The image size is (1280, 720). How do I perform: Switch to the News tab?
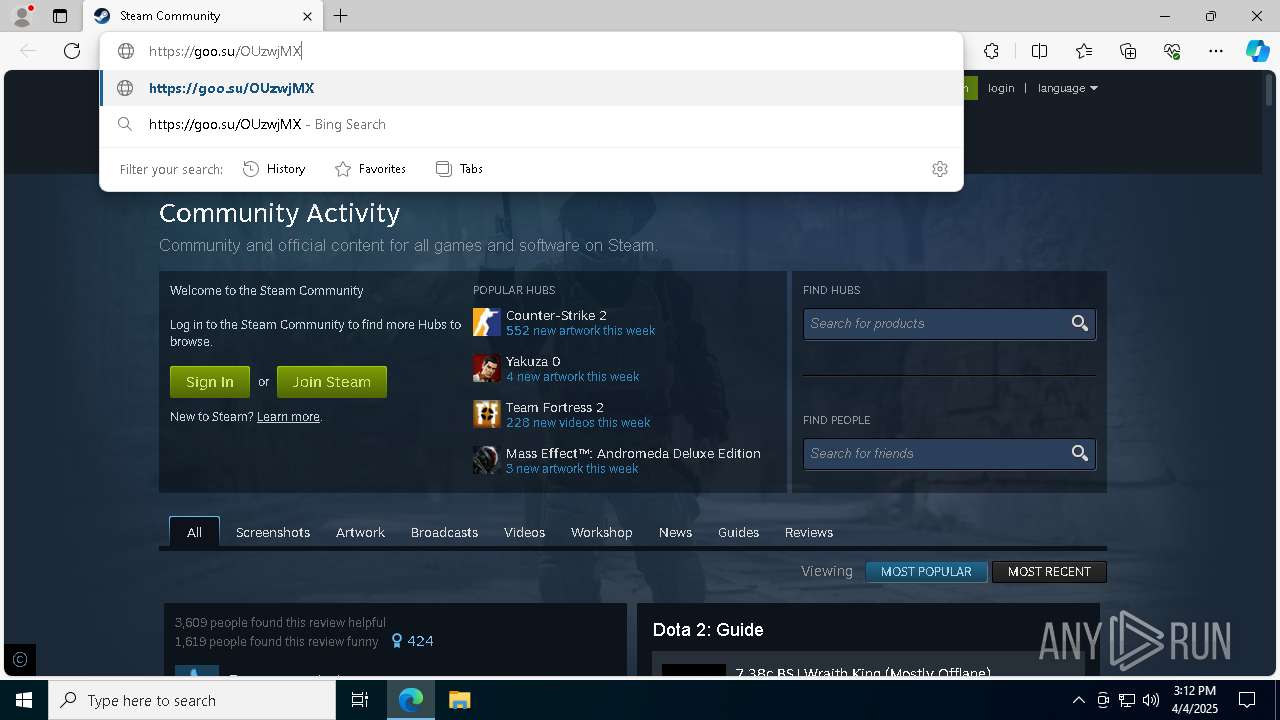pyautogui.click(x=675, y=532)
